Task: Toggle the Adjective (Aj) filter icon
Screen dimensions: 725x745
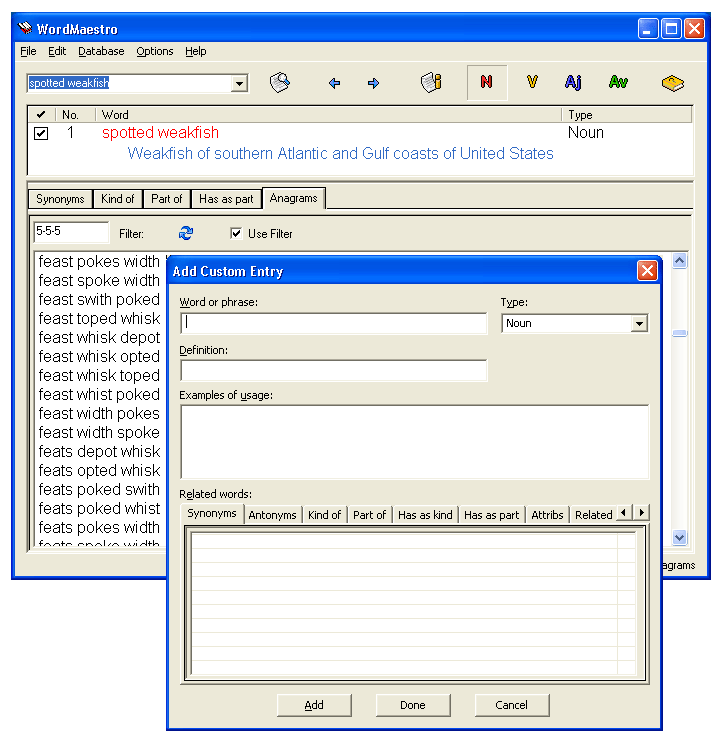Action: point(573,82)
